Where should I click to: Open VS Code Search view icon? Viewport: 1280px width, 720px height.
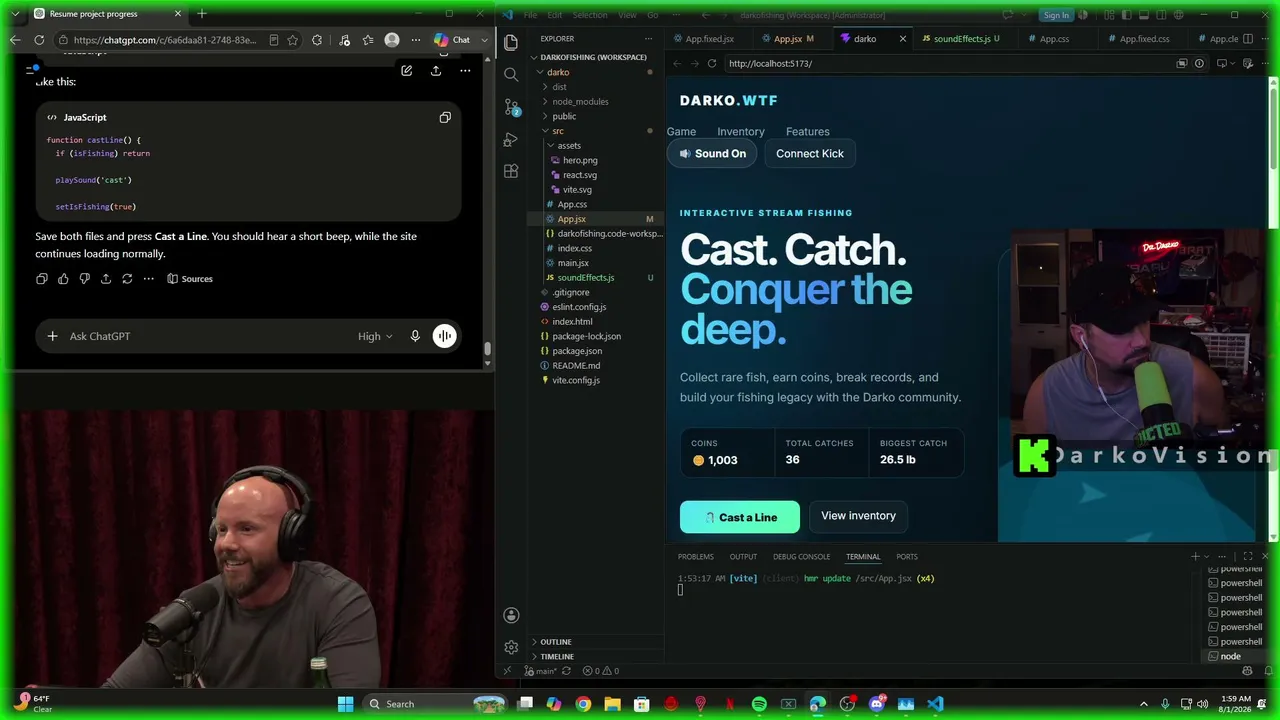click(511, 75)
